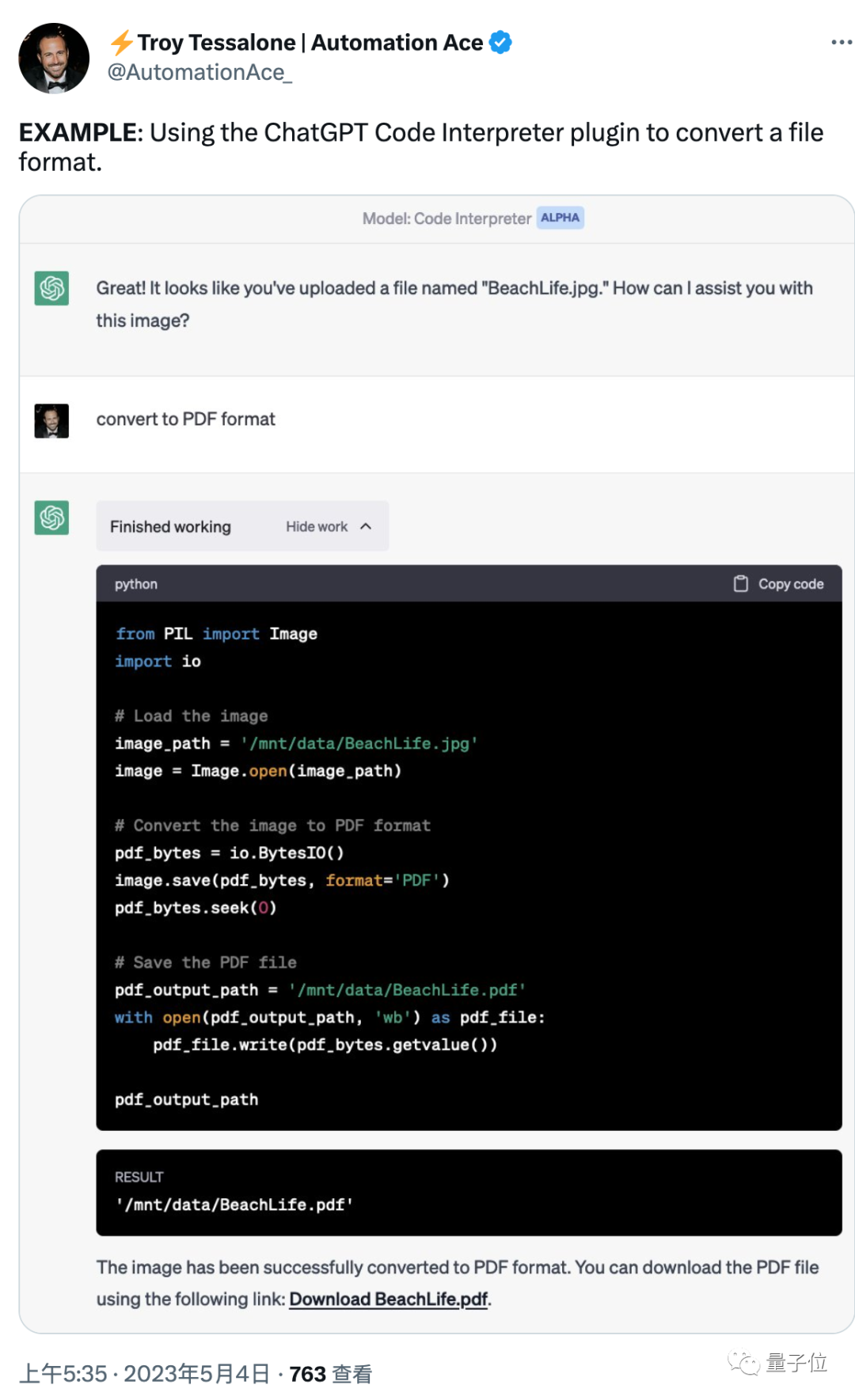Click the lightning bolt in the display name

[x=120, y=42]
